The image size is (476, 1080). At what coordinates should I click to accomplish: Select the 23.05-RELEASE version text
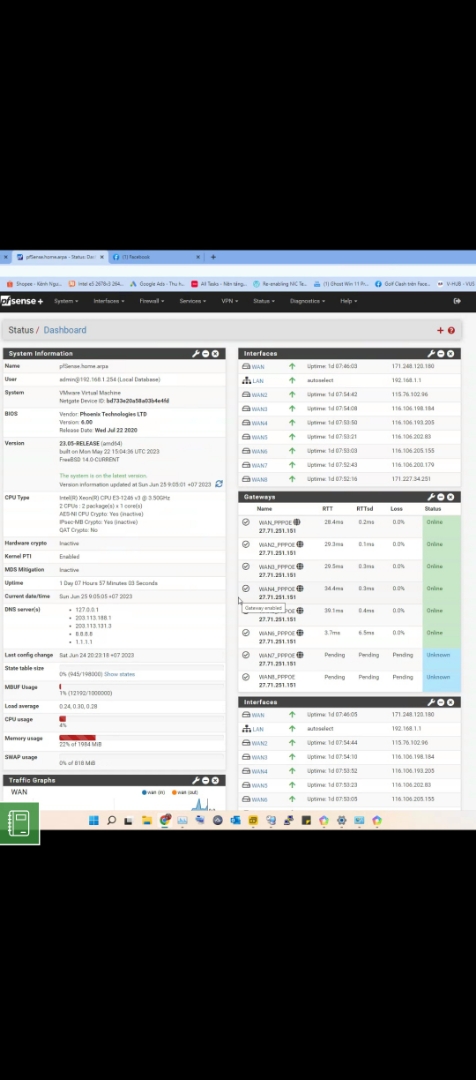click(79, 444)
